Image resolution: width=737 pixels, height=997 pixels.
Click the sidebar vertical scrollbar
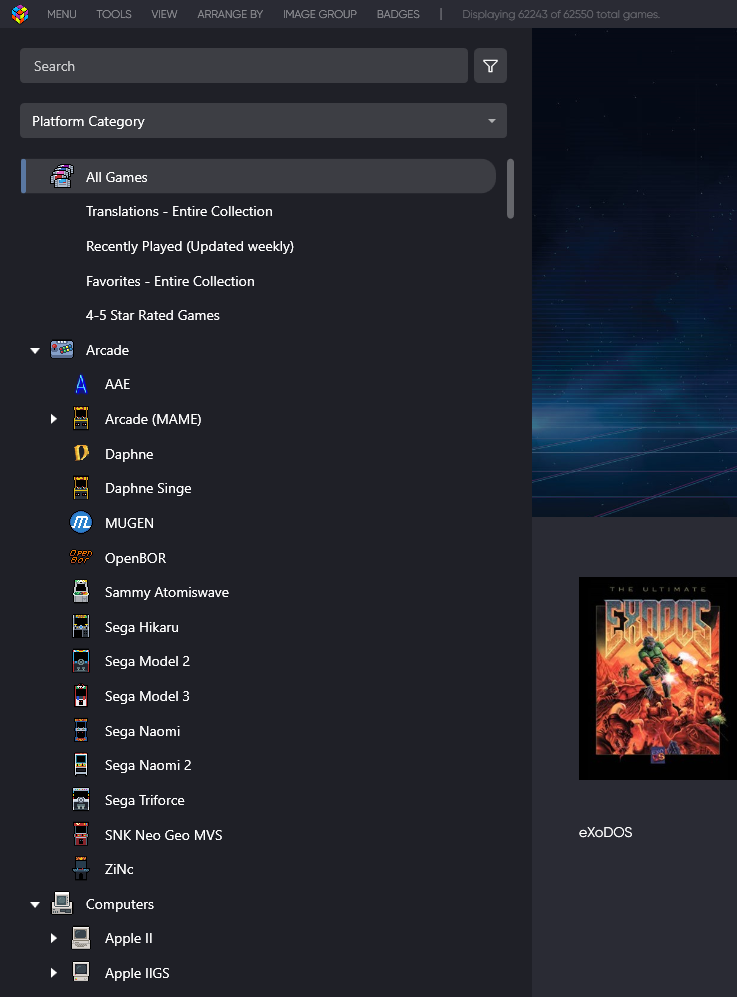click(510, 189)
